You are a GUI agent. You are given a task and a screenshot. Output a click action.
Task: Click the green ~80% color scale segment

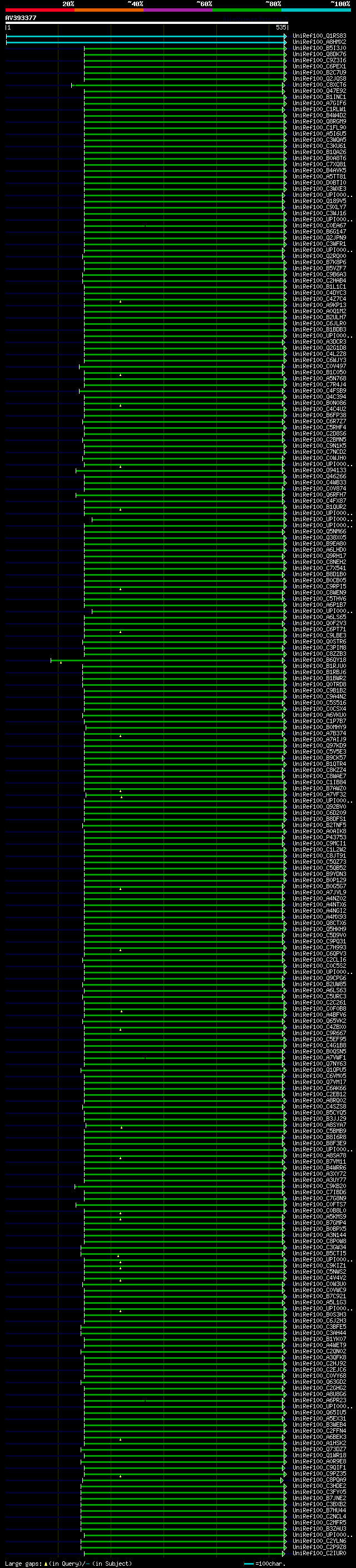[x=247, y=10]
